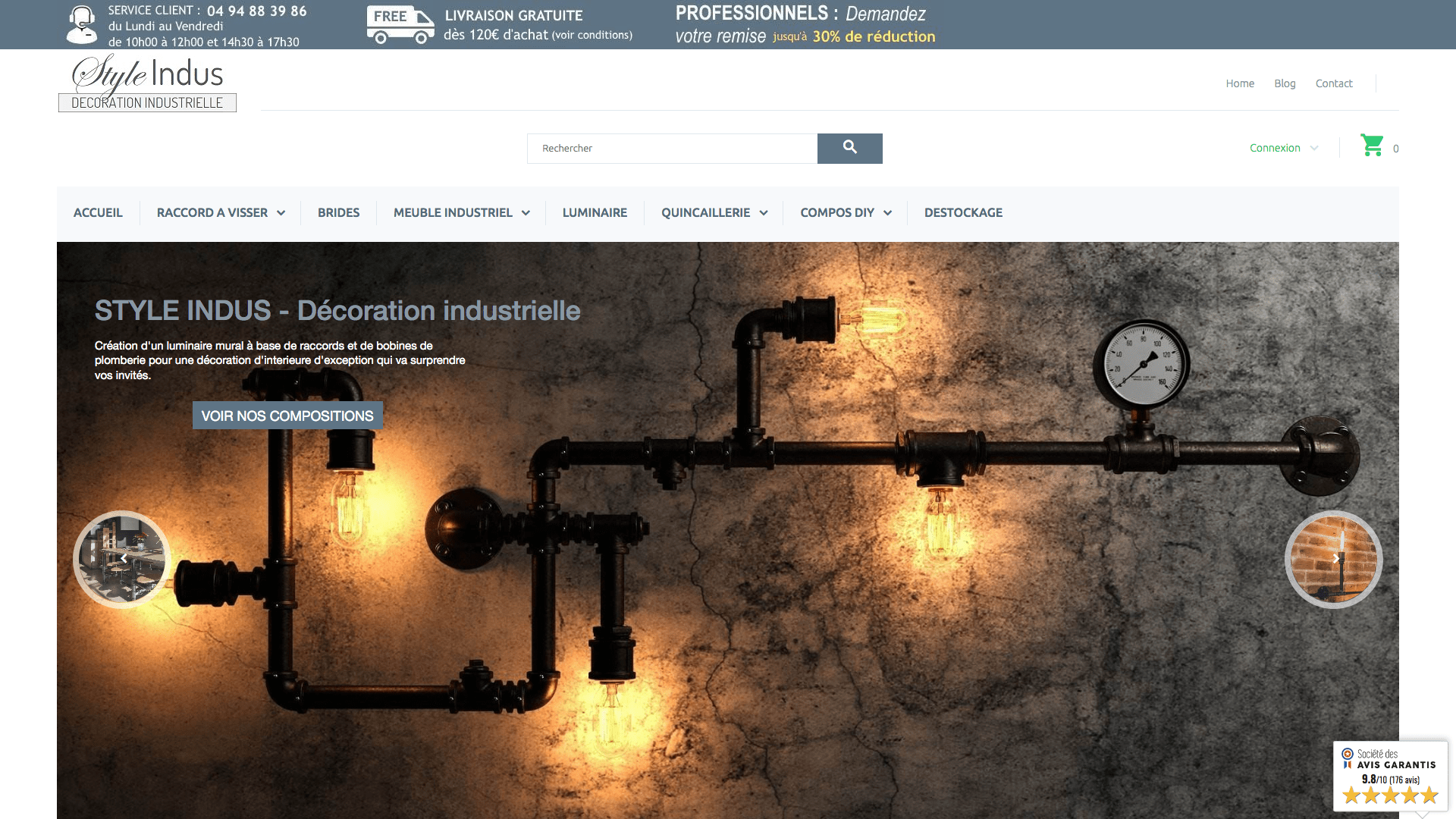Follow the Contact link in header
The width and height of the screenshot is (1456, 819).
[x=1333, y=83]
